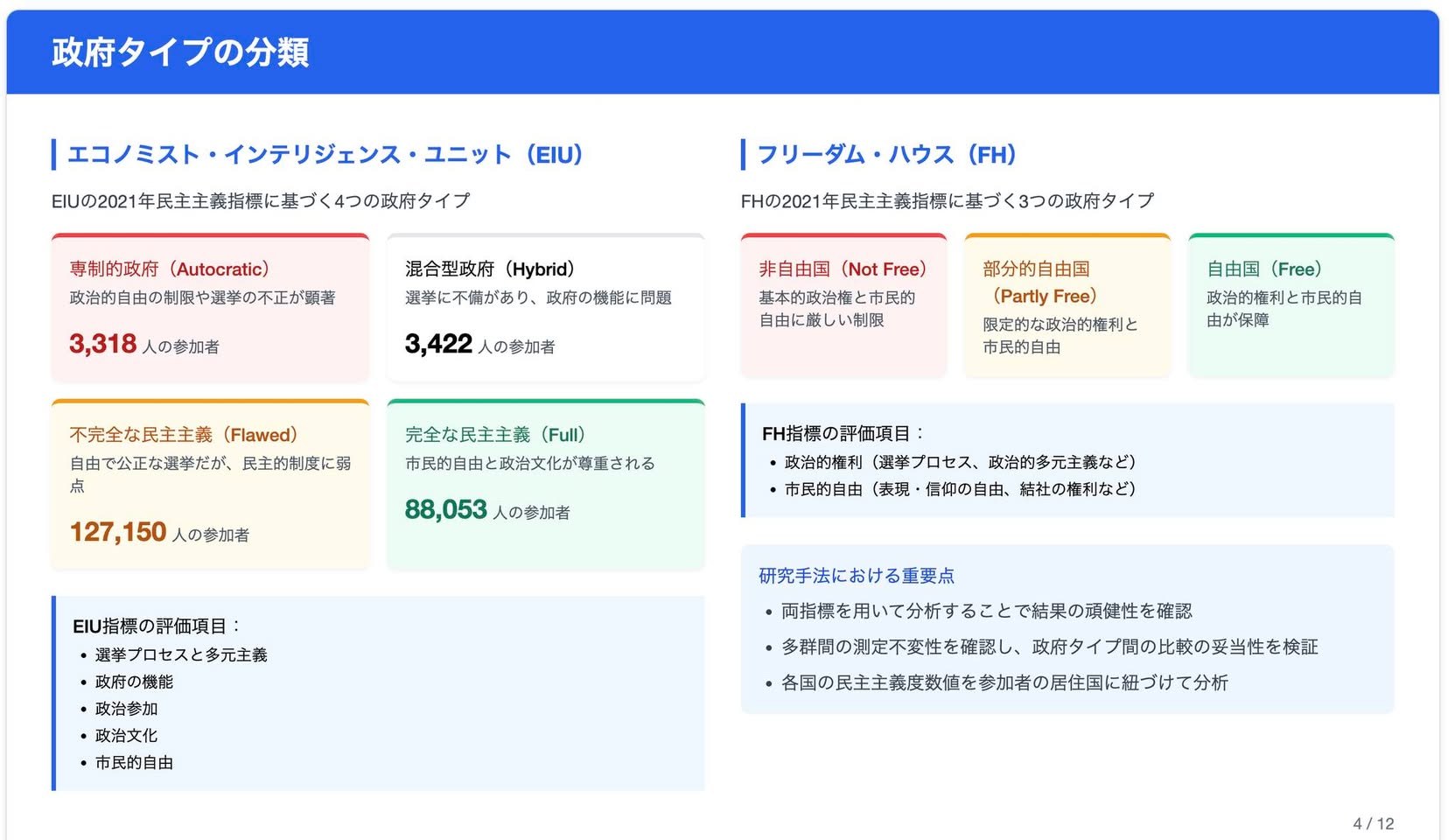Click the 不完全な民主主義 (Flawed) card
Viewport: 1455px width, 840px height.
[210, 485]
